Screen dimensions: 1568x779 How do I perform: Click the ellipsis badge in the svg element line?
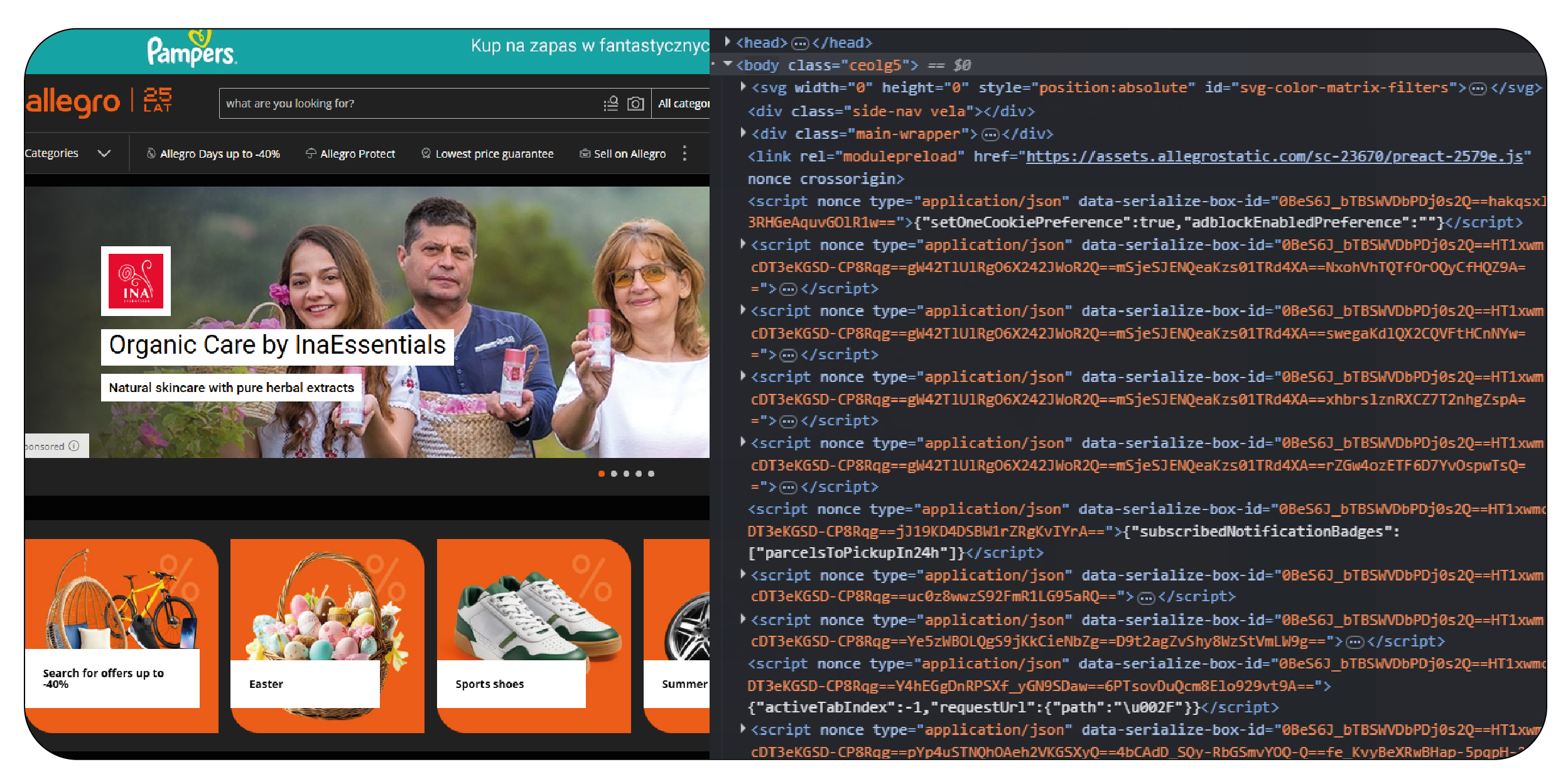(1478, 89)
